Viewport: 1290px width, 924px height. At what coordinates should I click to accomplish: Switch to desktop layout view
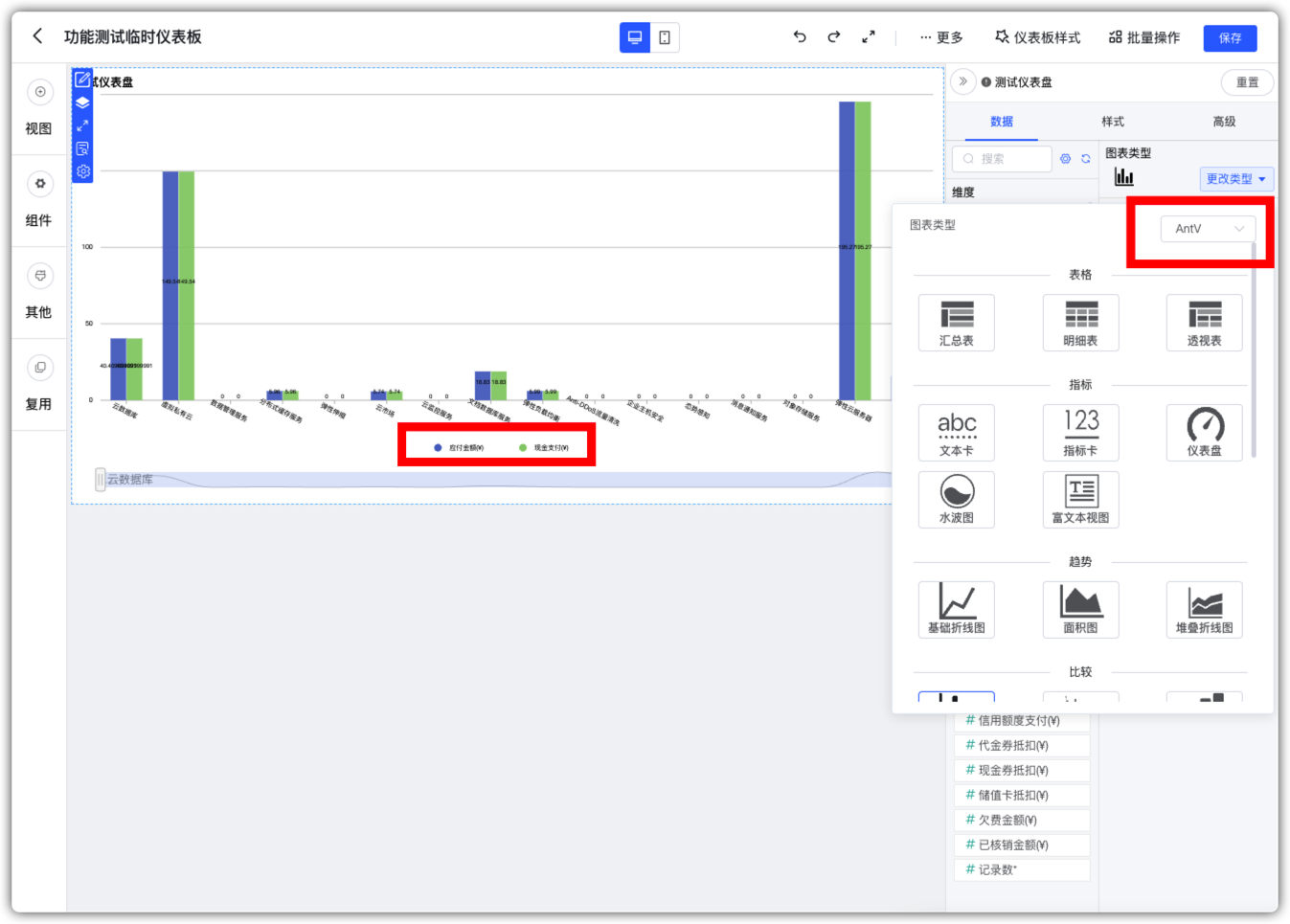(x=634, y=37)
